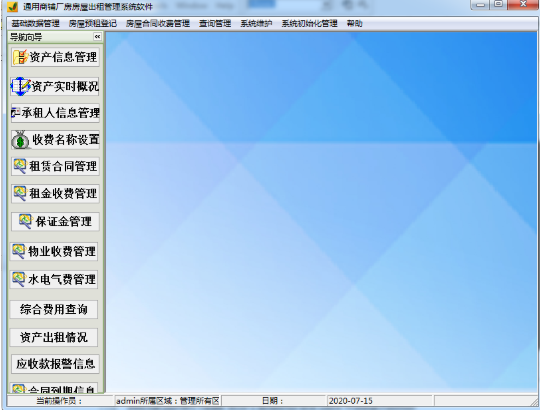Click the magnifier icon on 保证金管理

point(25,221)
